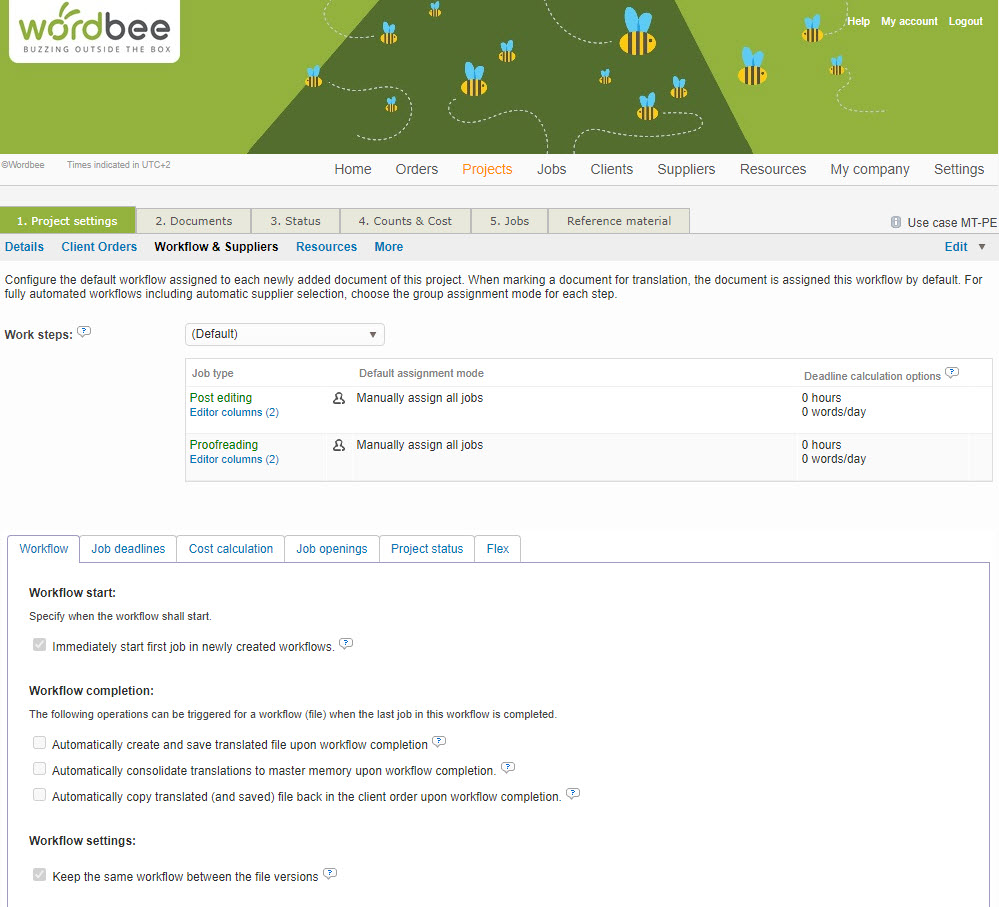Click the person icon in Proofreading row
Viewport: 999px width, 907px height.
pyautogui.click(x=339, y=445)
